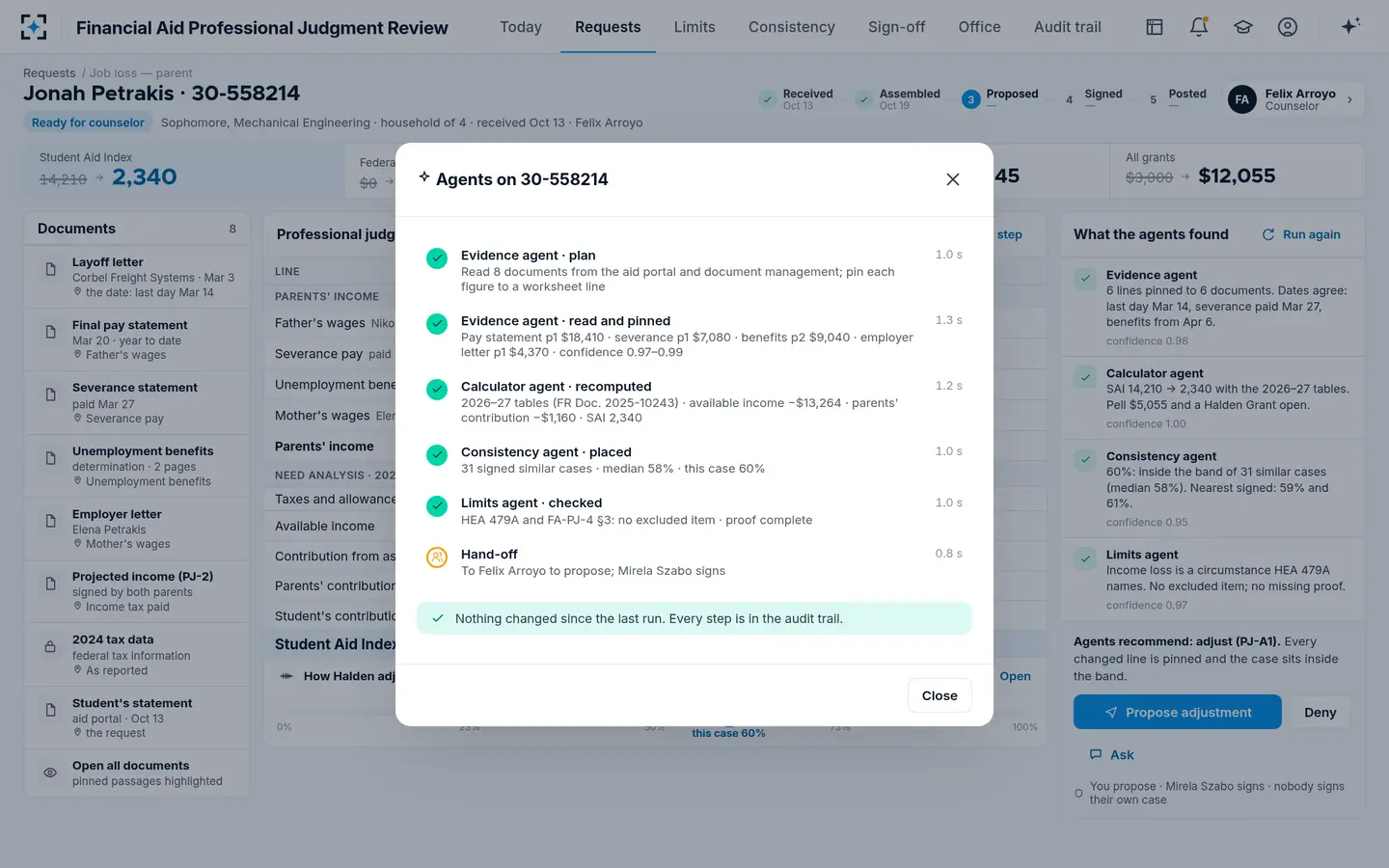Click Open all documents eye icon row
The width and height of the screenshot is (1389, 868).
[136, 773]
